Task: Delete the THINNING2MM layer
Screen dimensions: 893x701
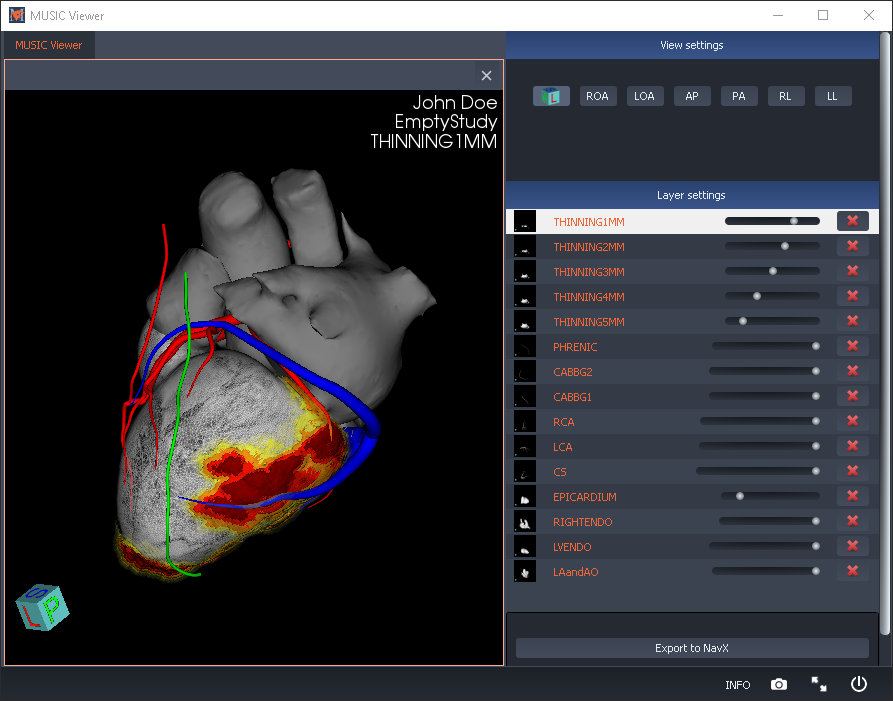Action: pos(853,246)
